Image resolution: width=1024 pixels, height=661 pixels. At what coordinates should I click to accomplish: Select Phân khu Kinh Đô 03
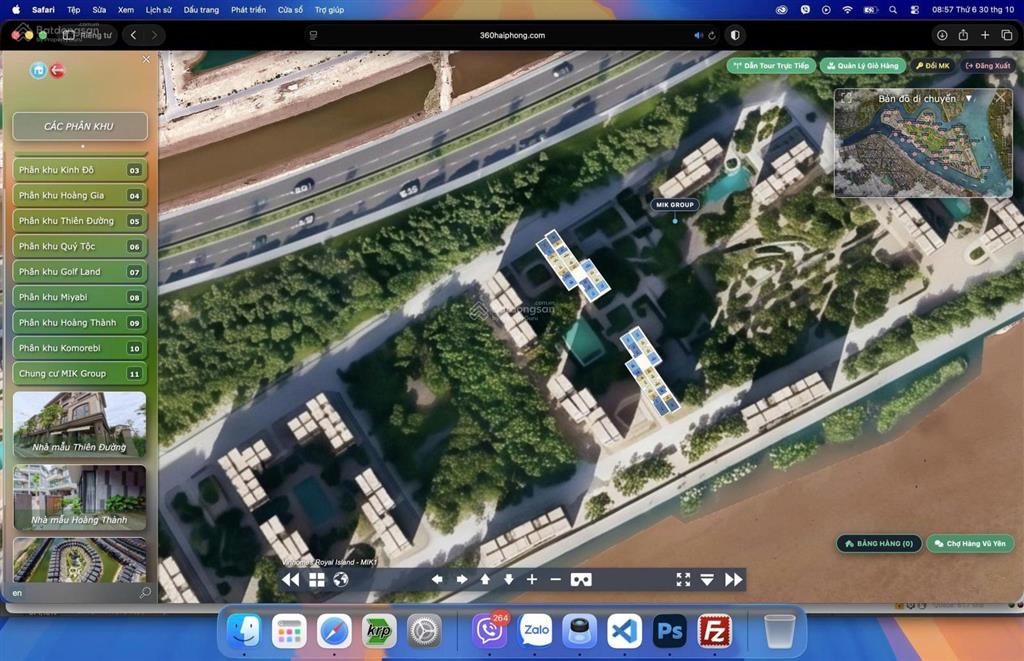coord(80,170)
